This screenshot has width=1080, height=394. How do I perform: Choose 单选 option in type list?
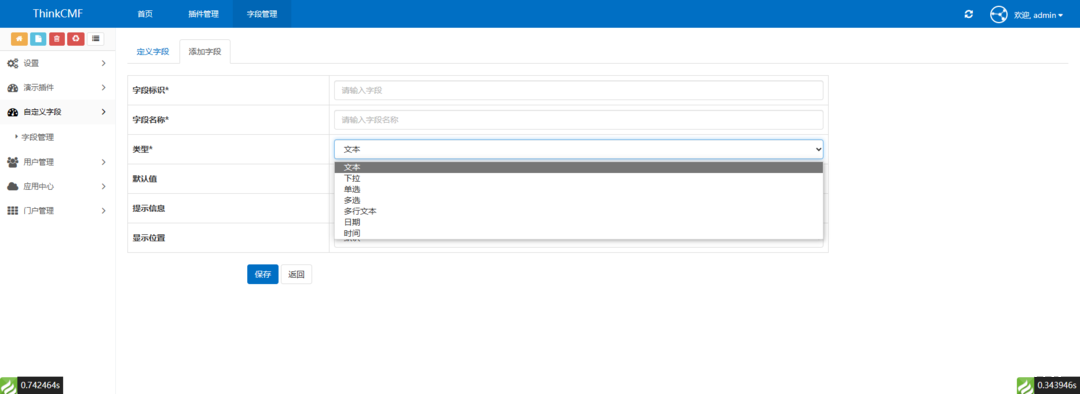click(579, 189)
